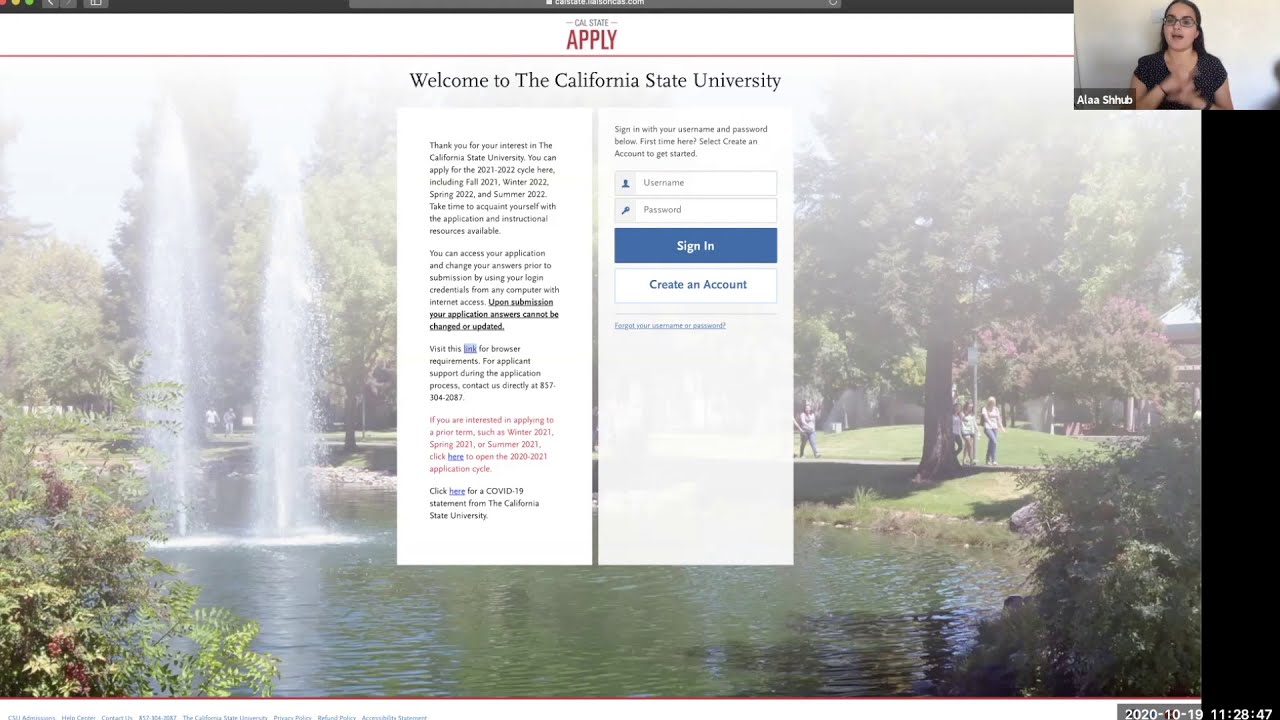Open Privacy Policy footer link
The height and width of the screenshot is (720, 1280).
click(292, 717)
